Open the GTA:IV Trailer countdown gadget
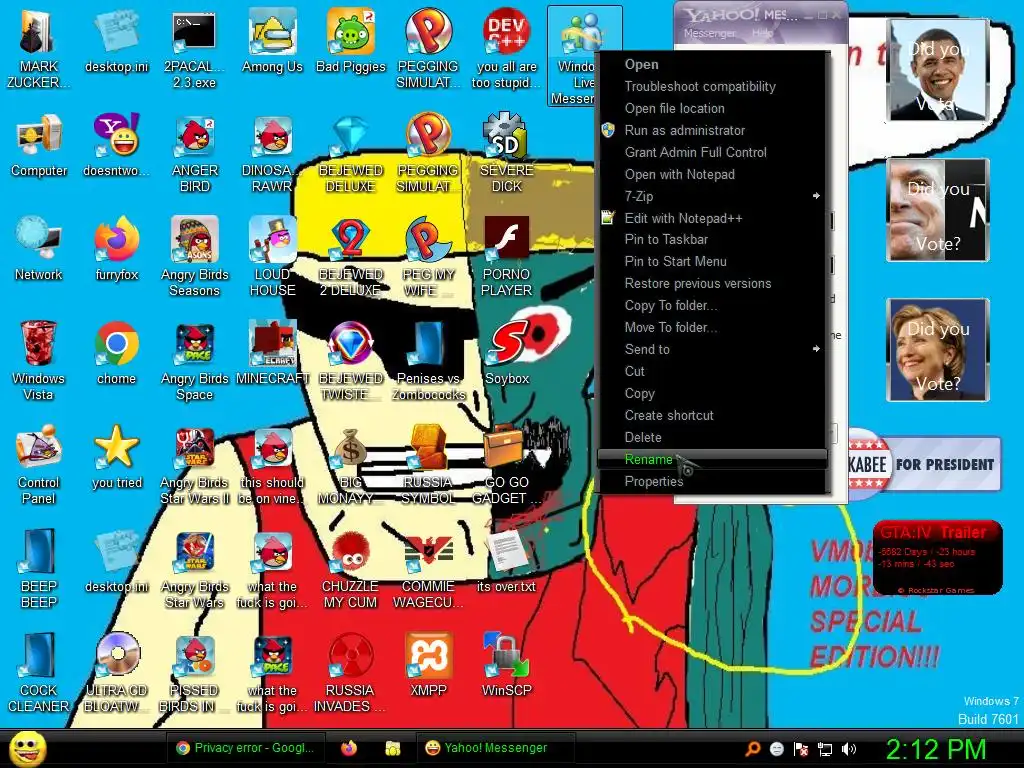 938,558
